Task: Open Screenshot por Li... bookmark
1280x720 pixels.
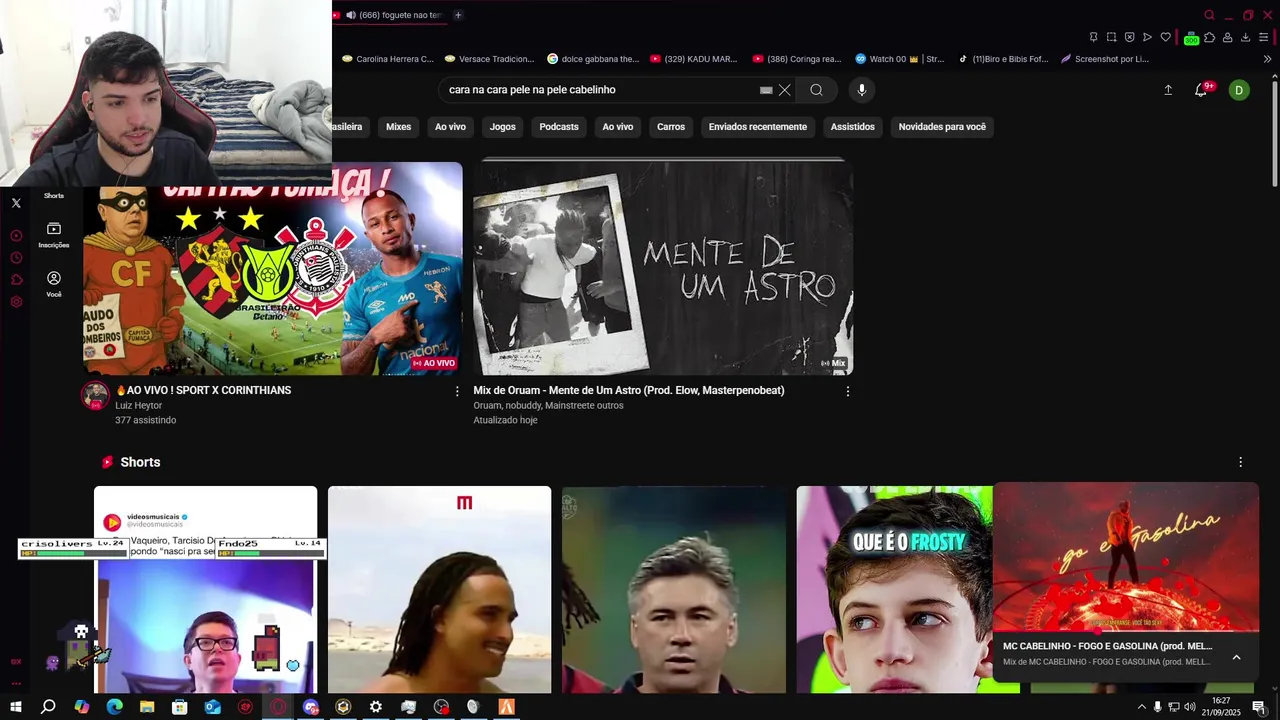Action: click(x=1105, y=59)
